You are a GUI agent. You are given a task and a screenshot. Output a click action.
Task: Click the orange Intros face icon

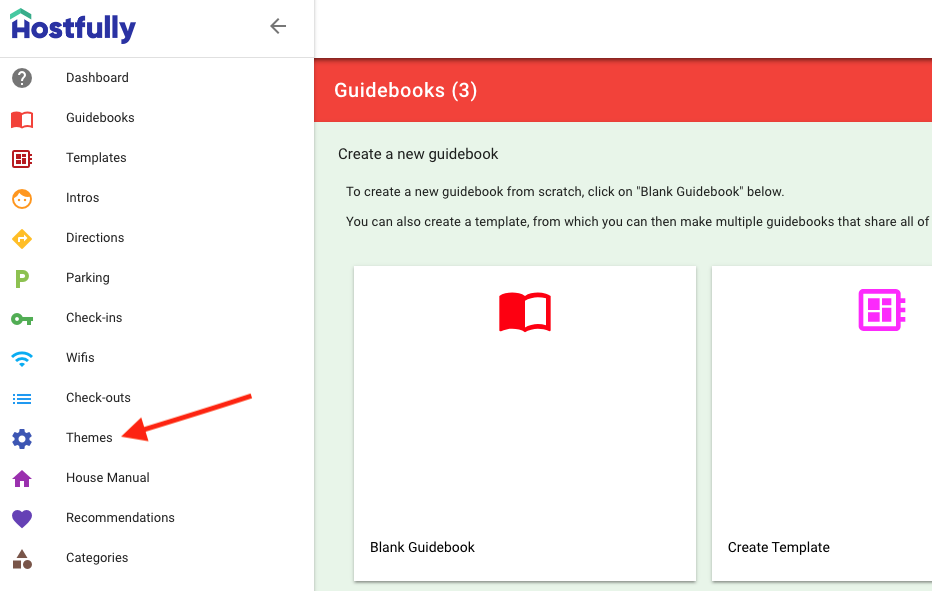coord(22,198)
